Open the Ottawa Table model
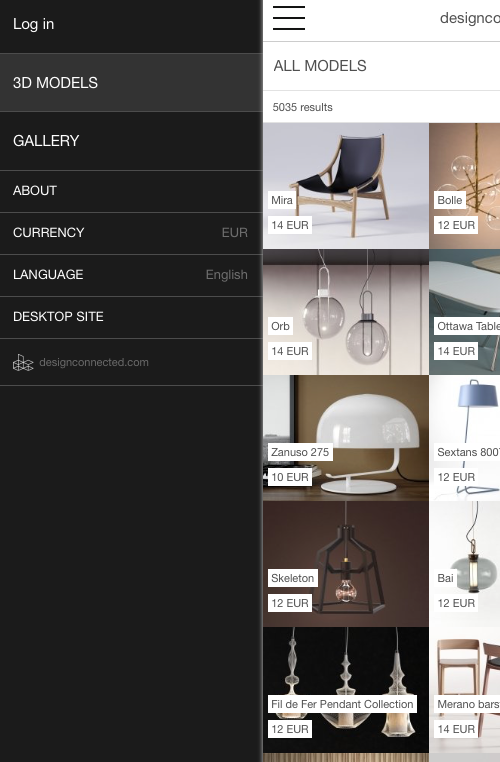This screenshot has height=762, width=500. (465, 312)
